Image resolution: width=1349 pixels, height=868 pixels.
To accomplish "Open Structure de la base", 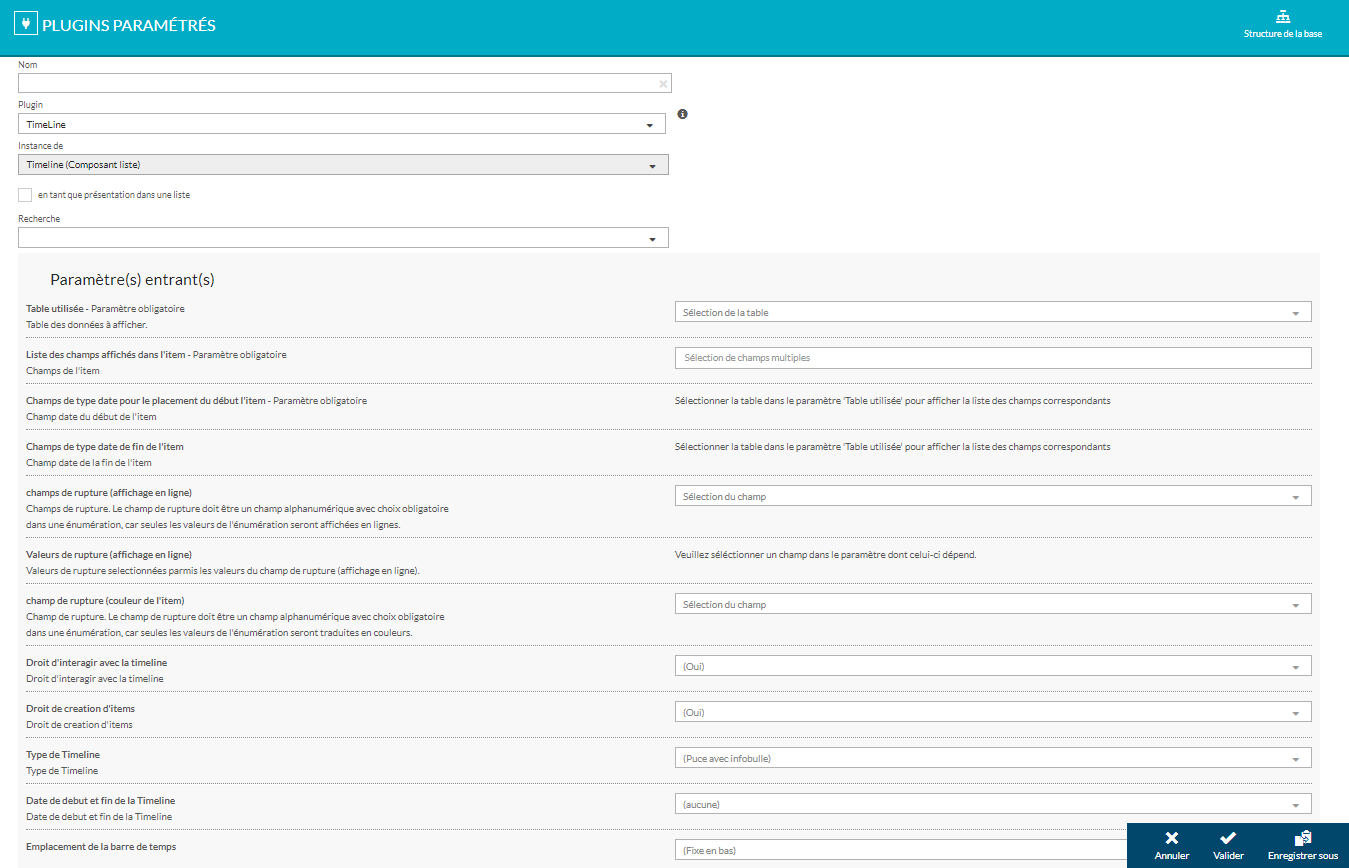I will [1282, 17].
